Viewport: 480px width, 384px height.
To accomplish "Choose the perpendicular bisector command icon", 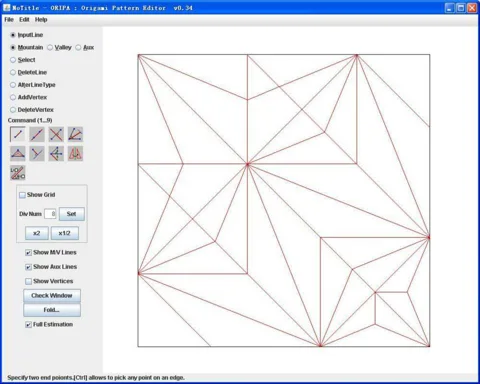I will coord(56,134).
